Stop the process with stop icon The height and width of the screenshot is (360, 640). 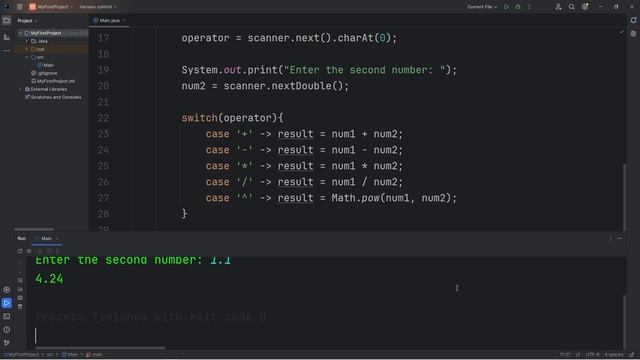point(29,251)
